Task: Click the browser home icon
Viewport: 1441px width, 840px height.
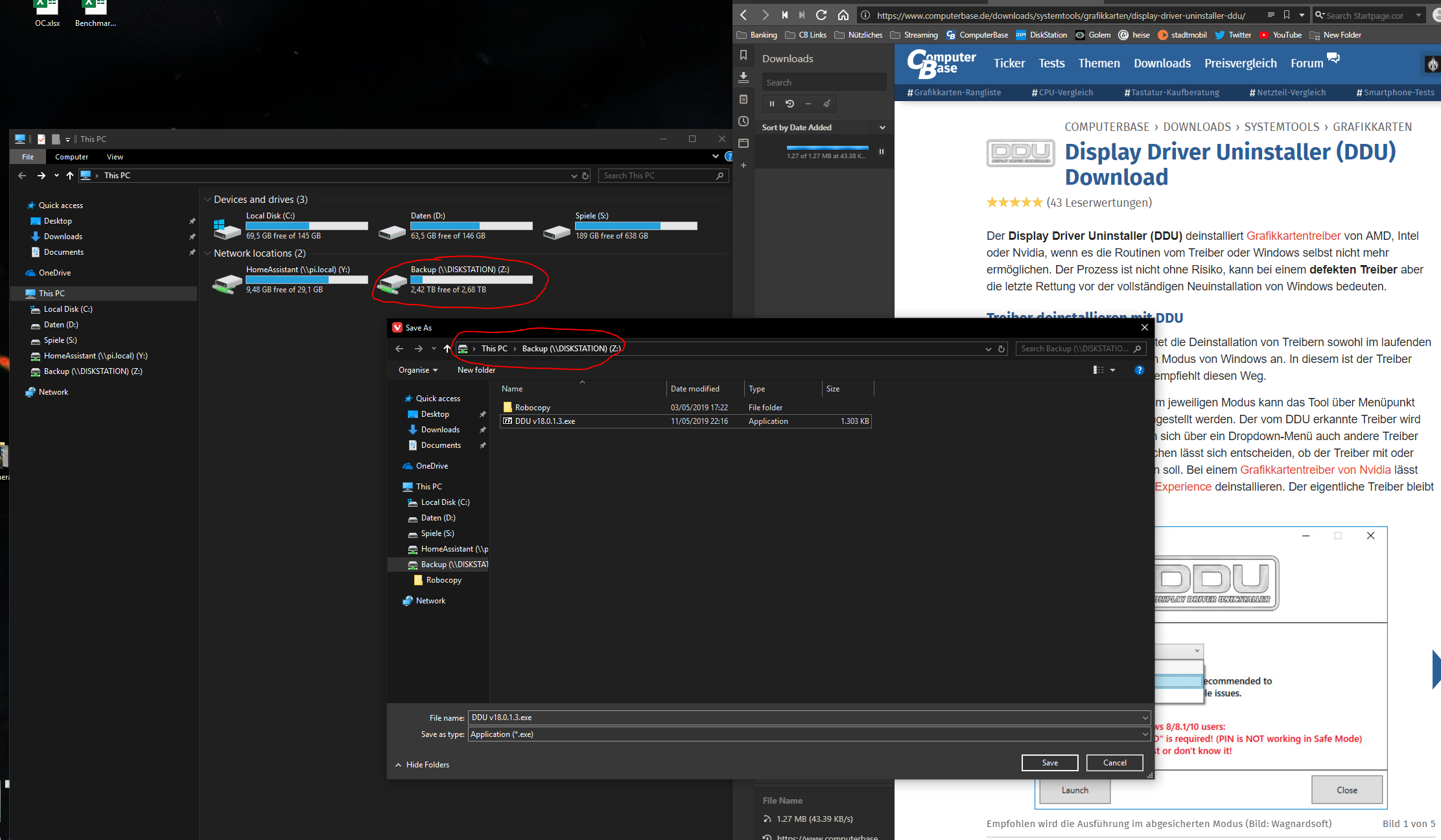Action: point(843,15)
